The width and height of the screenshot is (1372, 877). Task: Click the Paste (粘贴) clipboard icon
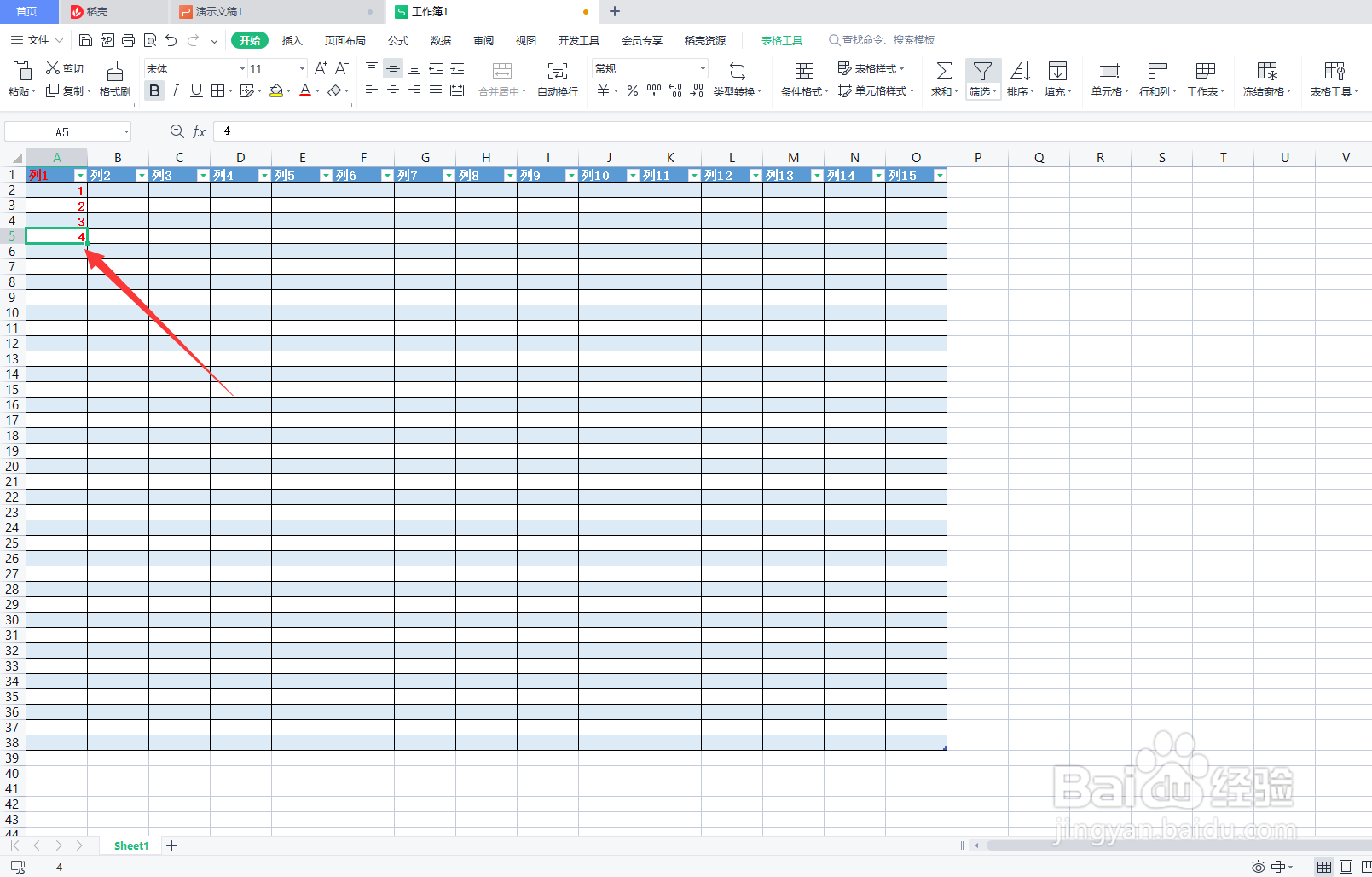point(22,70)
